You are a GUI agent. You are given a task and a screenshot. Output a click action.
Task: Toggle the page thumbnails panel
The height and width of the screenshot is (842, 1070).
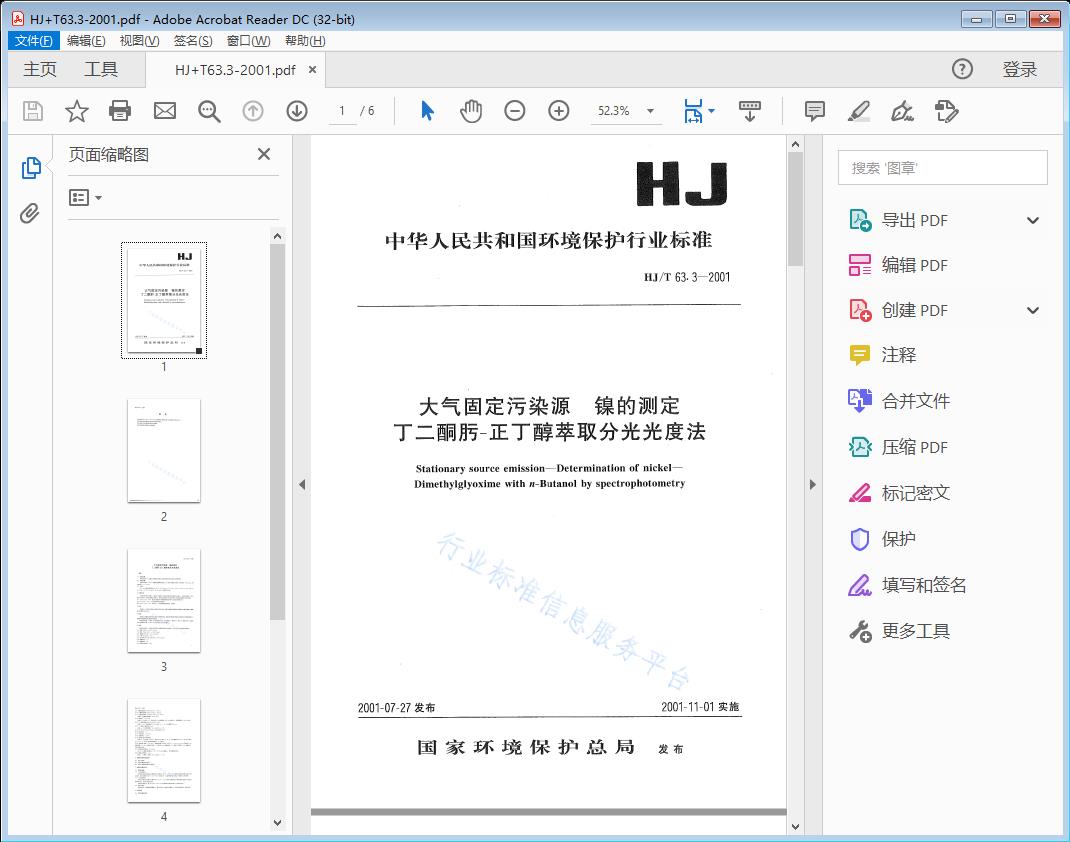(x=31, y=168)
